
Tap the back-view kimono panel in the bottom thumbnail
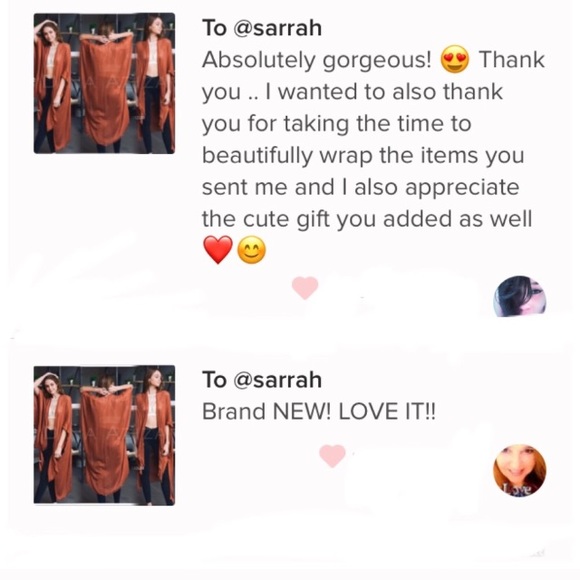[106, 435]
